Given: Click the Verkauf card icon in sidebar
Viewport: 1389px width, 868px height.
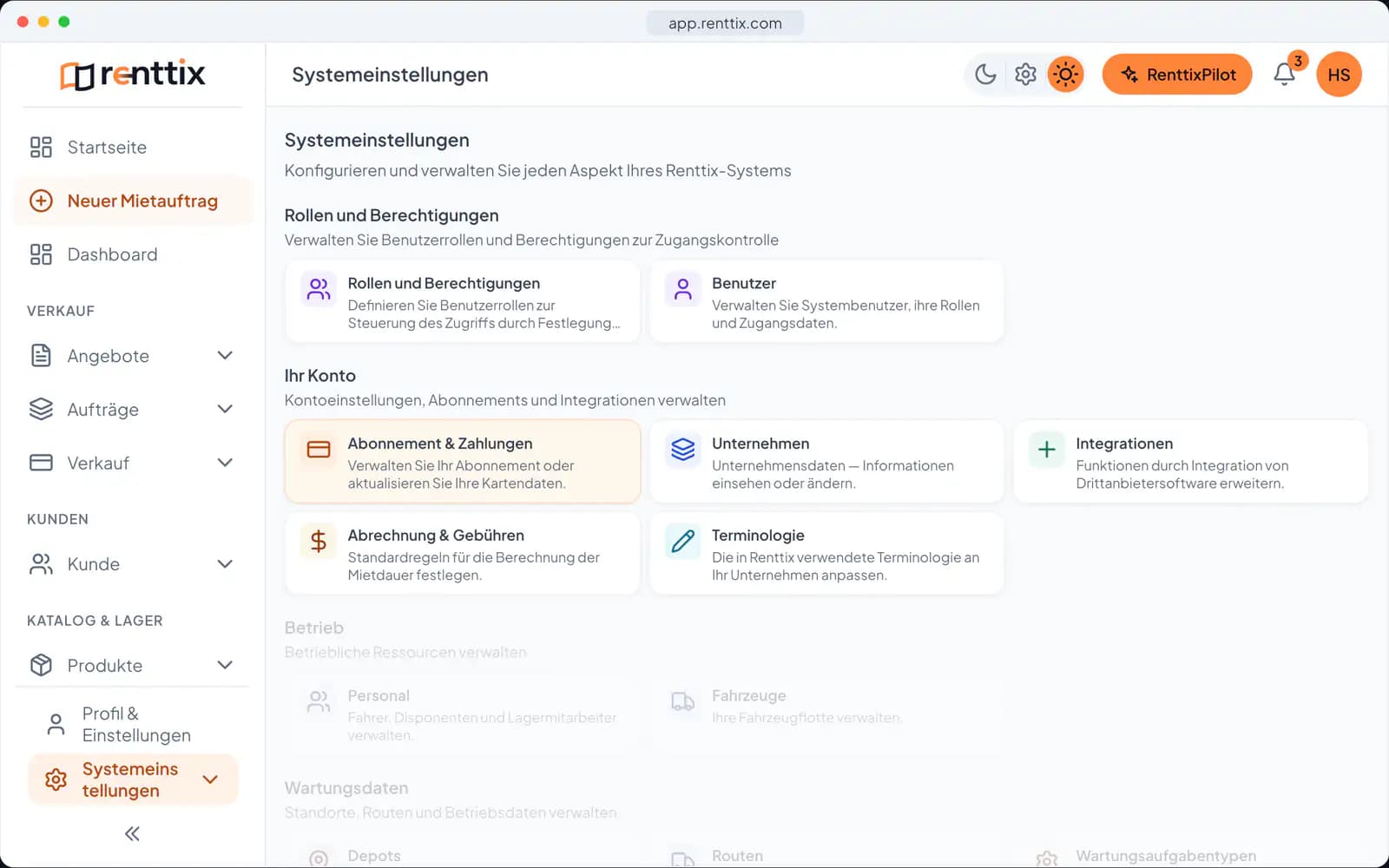Looking at the screenshot, I should coord(41,463).
